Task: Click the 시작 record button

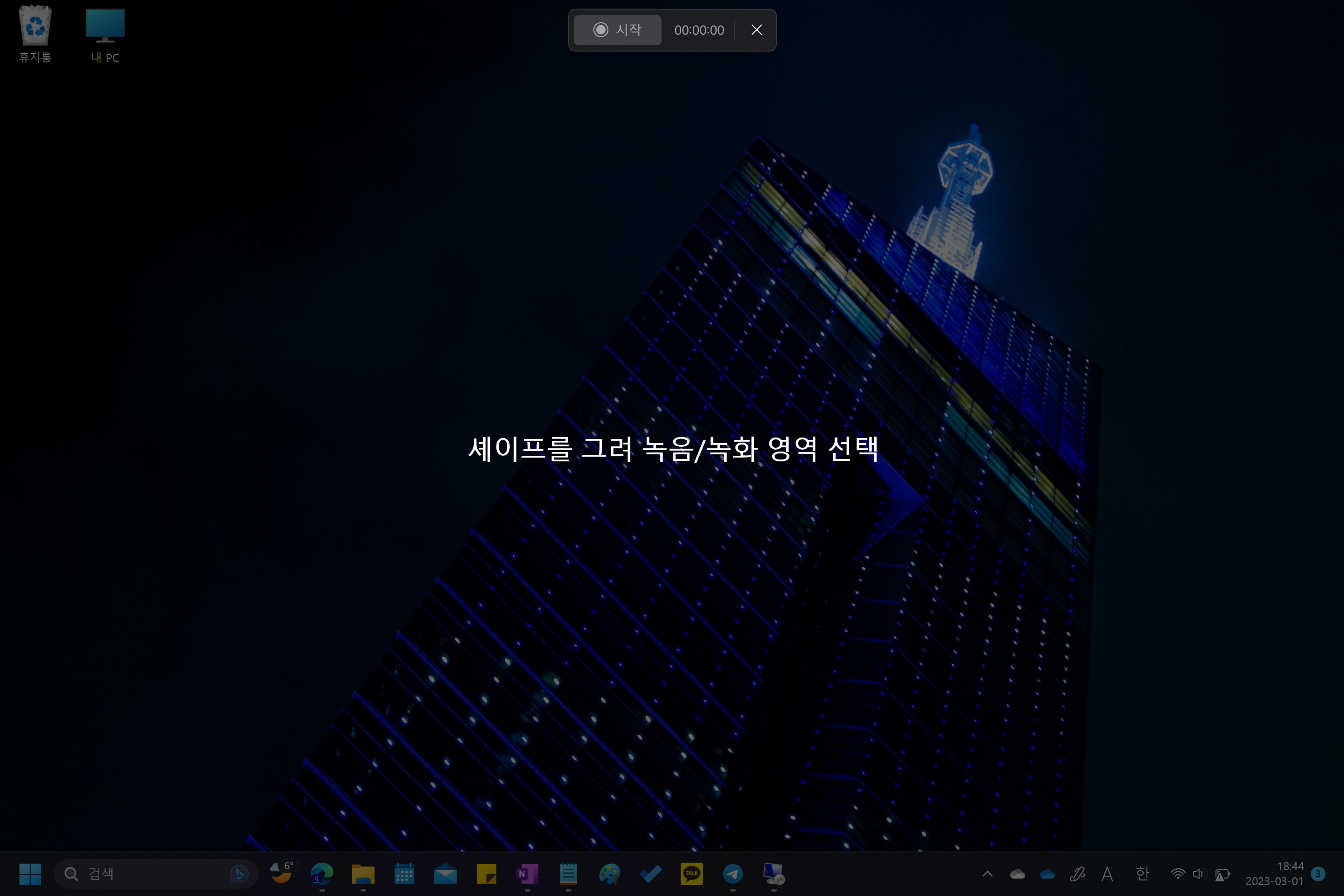Action: pos(617,30)
